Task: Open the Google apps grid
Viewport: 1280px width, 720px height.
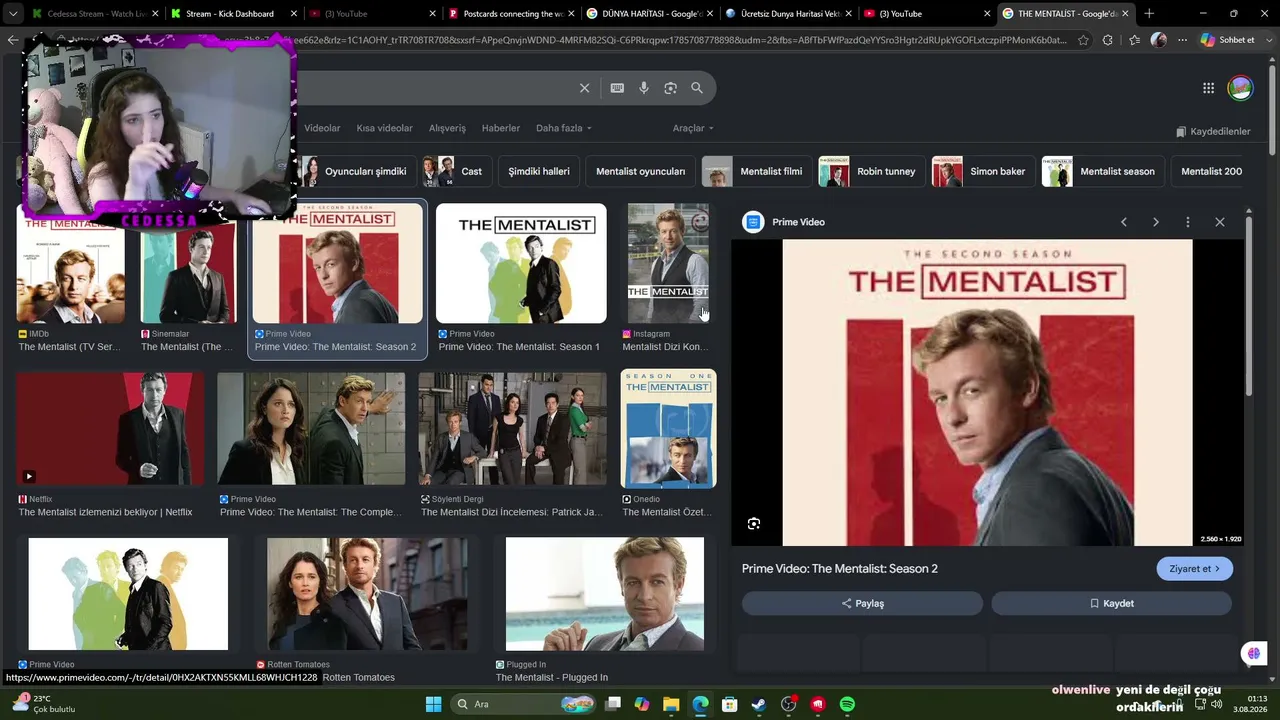Action: coord(1208,88)
